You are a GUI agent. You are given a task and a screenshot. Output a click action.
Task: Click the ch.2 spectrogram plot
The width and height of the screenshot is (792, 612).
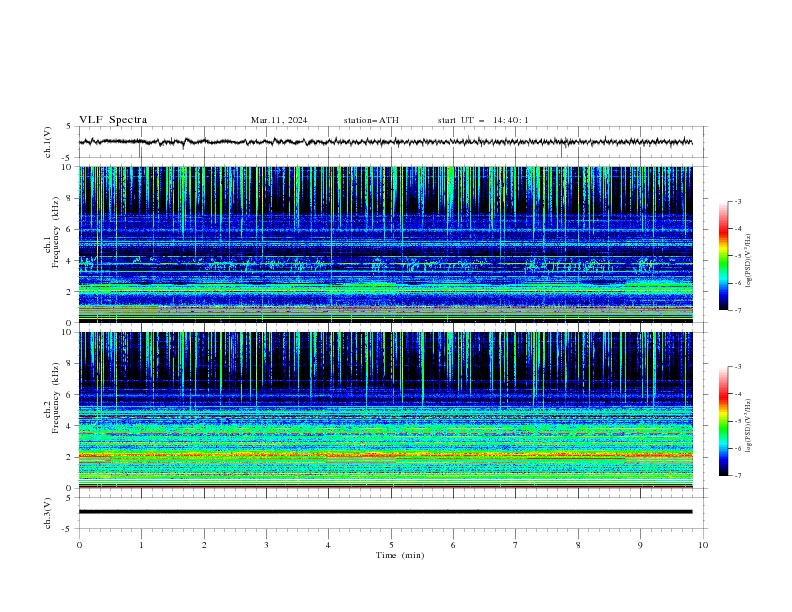[385, 410]
